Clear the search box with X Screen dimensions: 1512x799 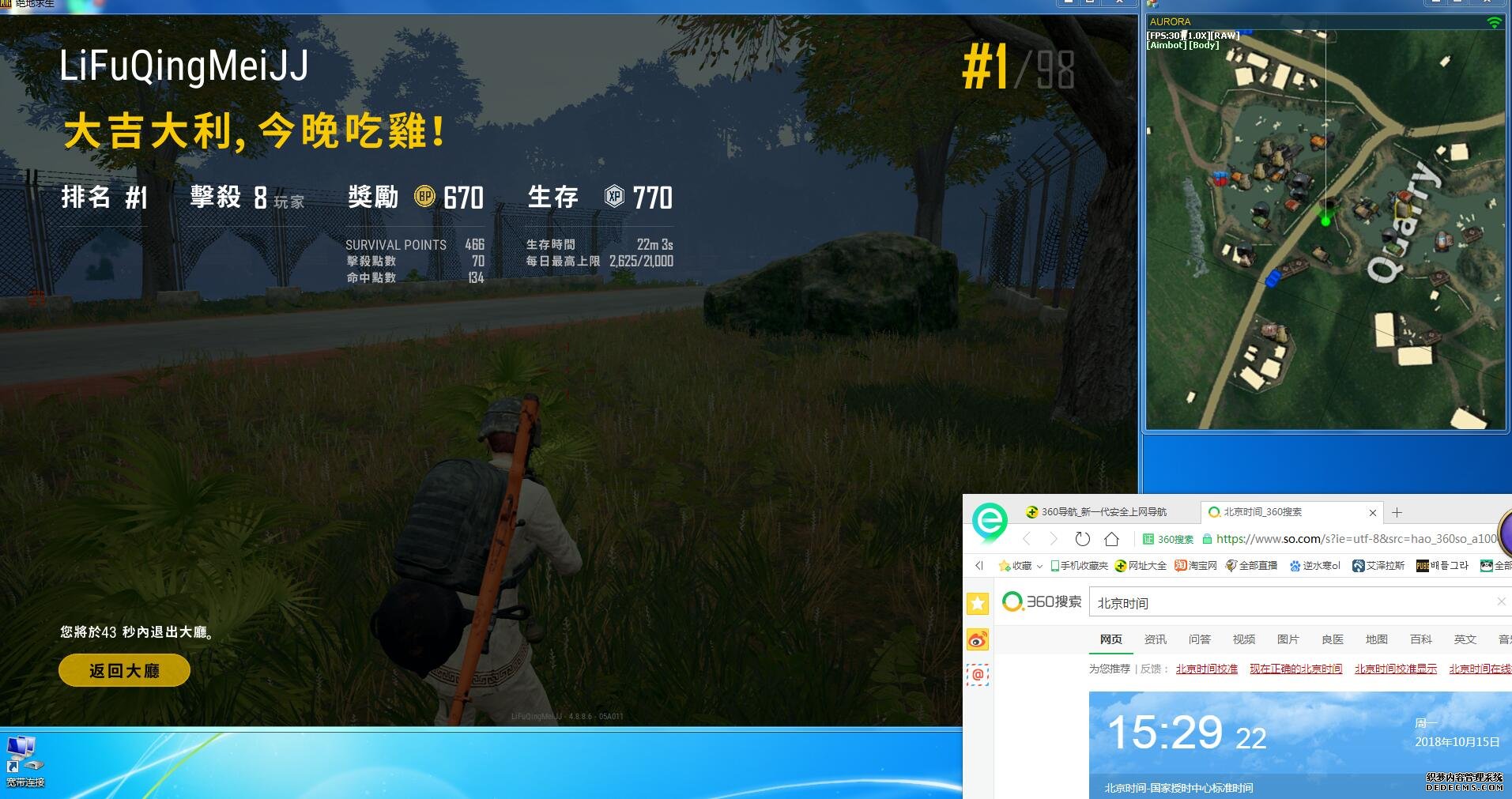tap(1501, 602)
